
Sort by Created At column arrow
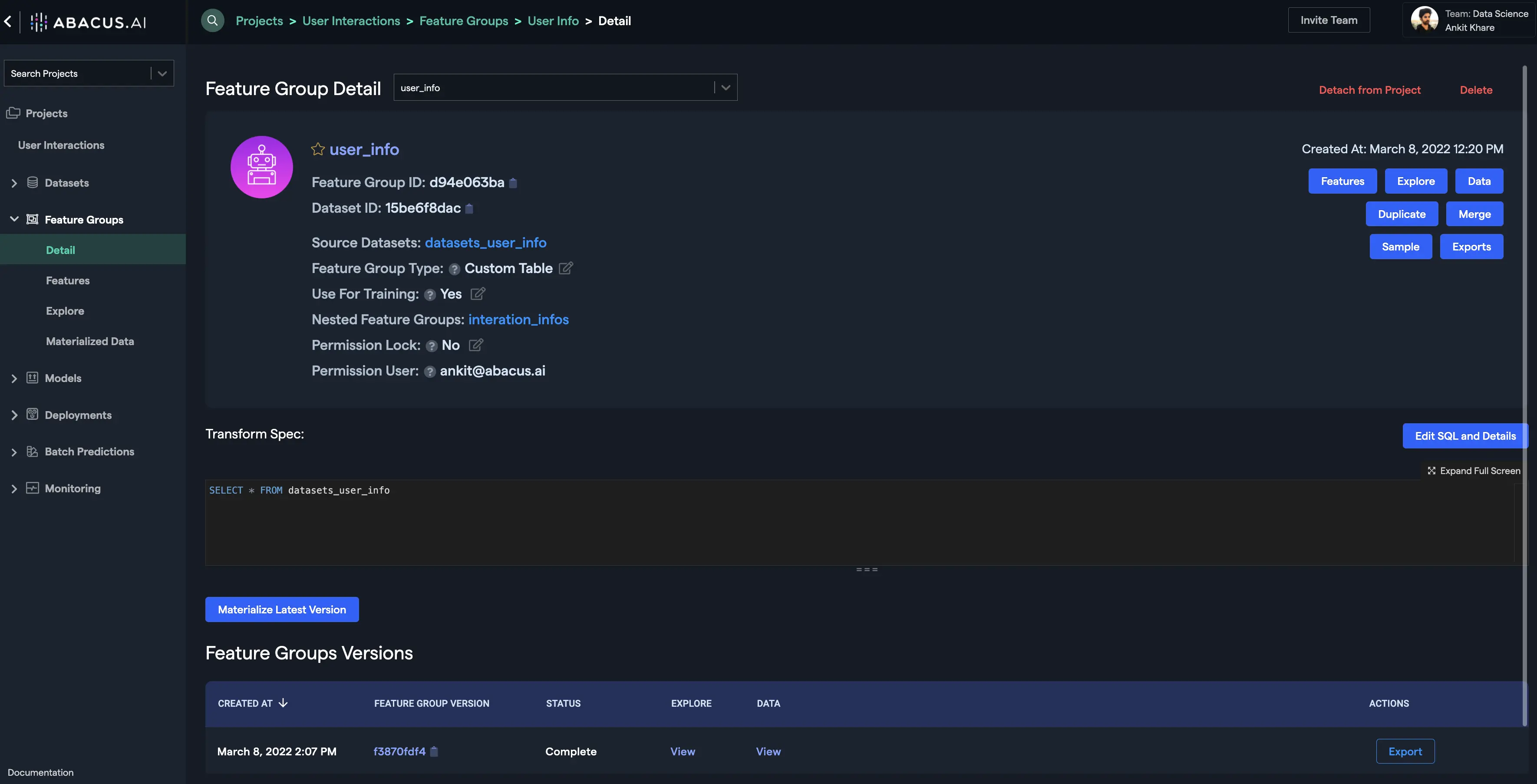(x=284, y=703)
